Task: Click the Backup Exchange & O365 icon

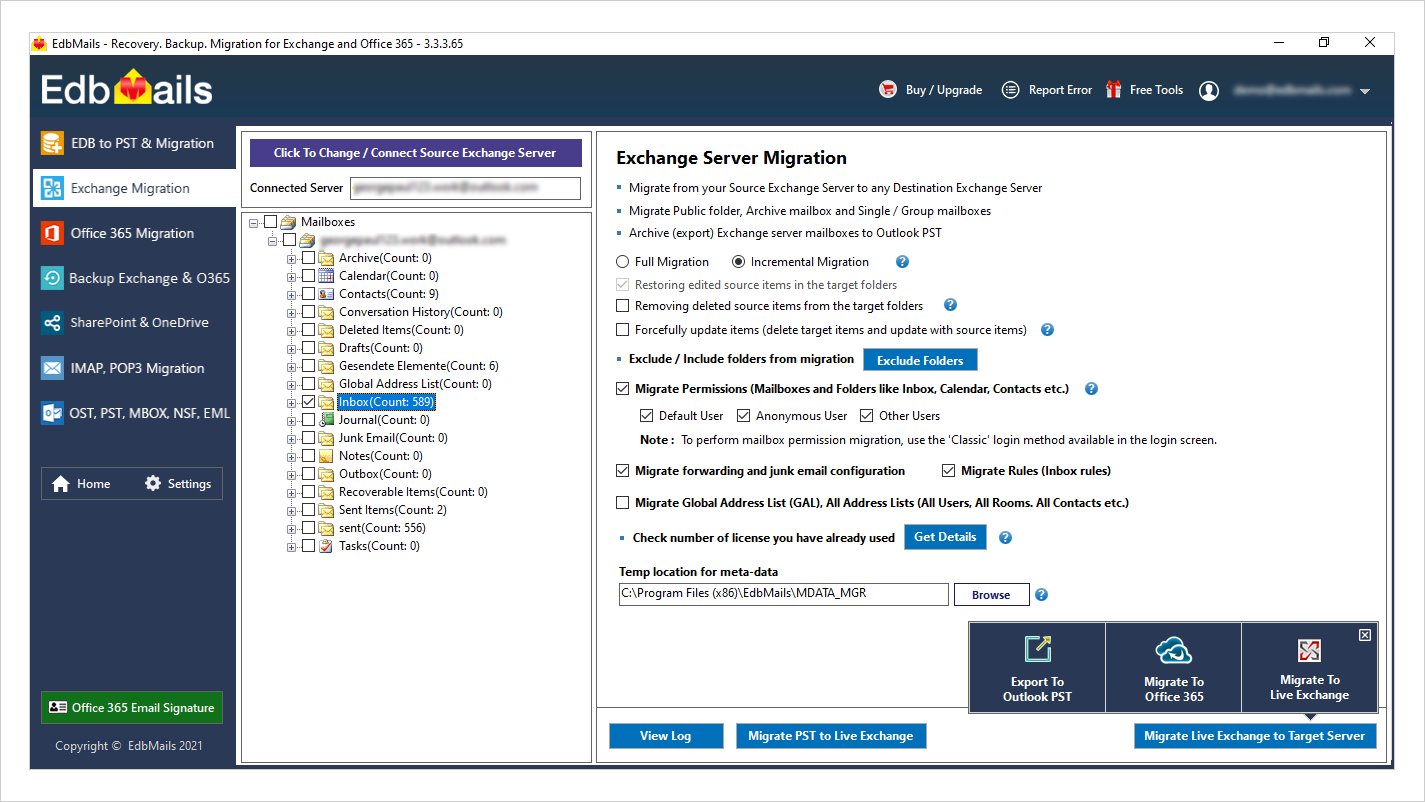Action: tap(52, 278)
